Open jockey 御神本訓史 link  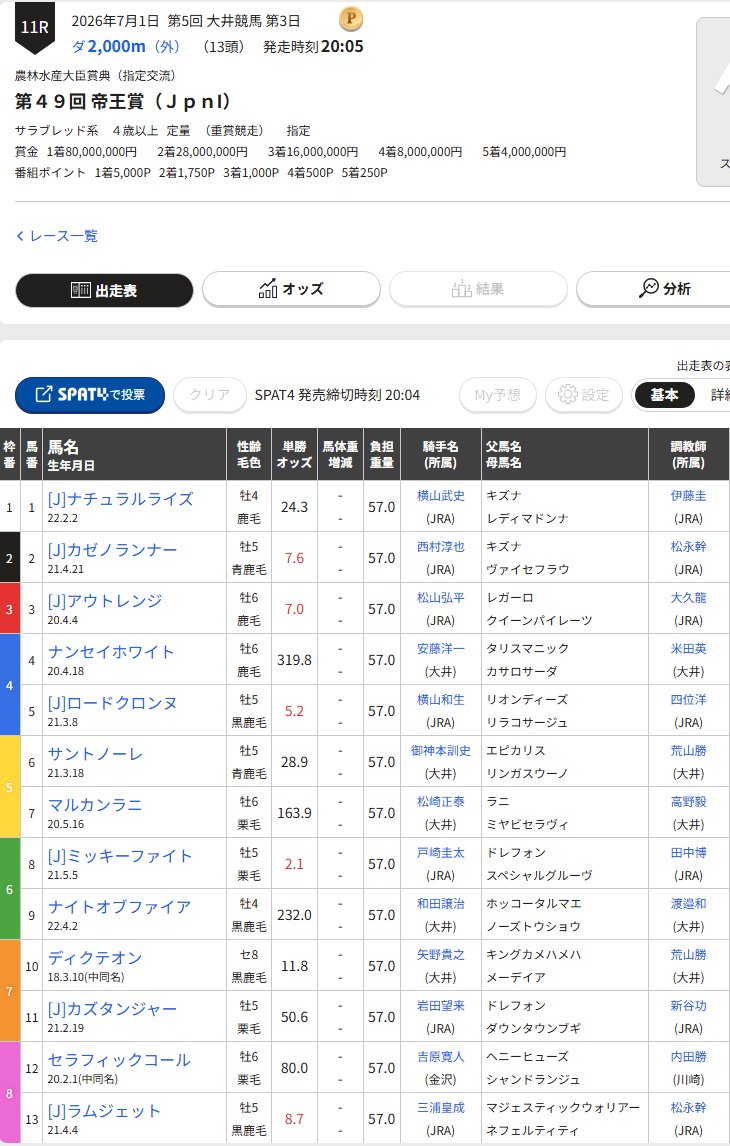point(441,751)
